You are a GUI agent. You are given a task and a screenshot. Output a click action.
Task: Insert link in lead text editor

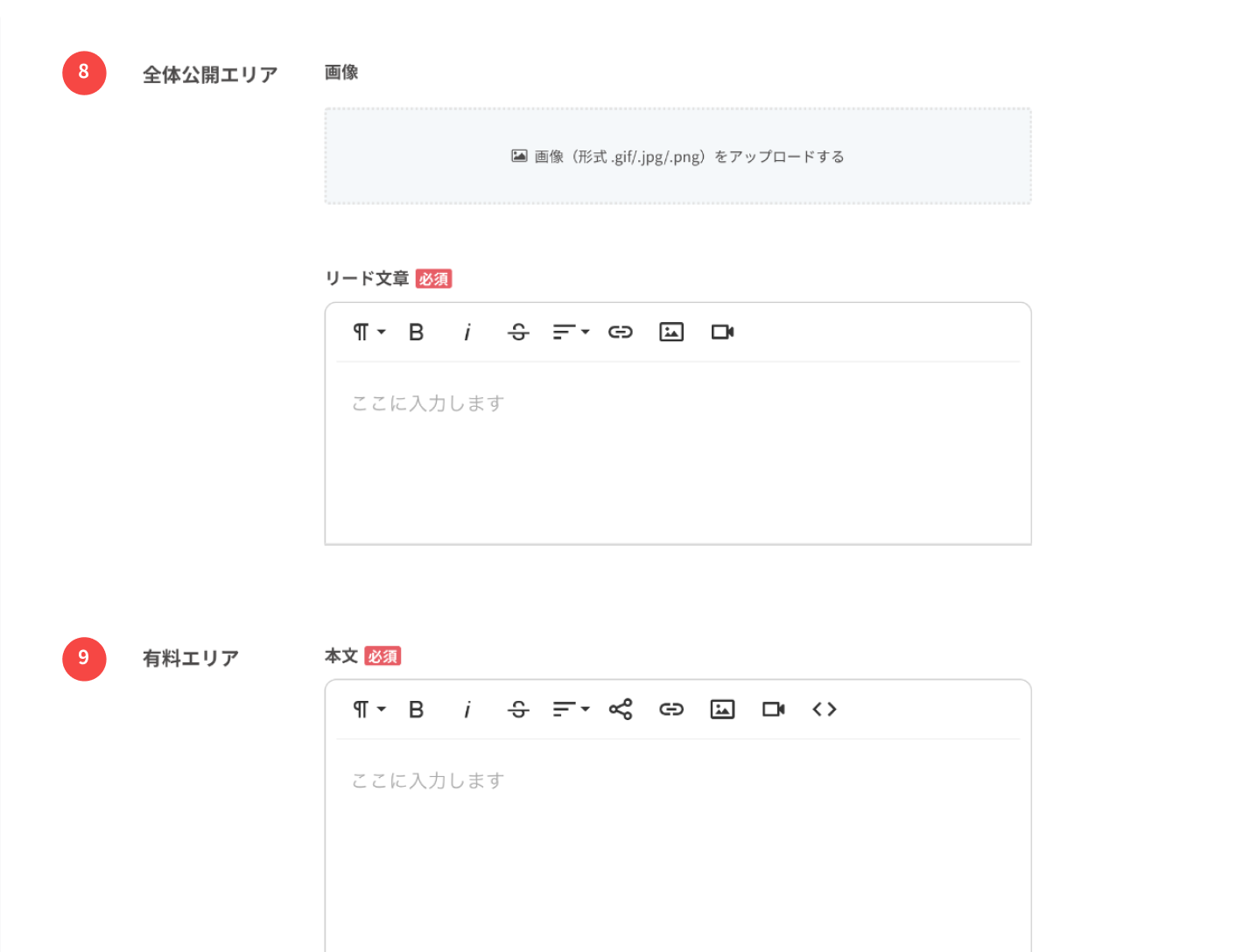point(621,332)
